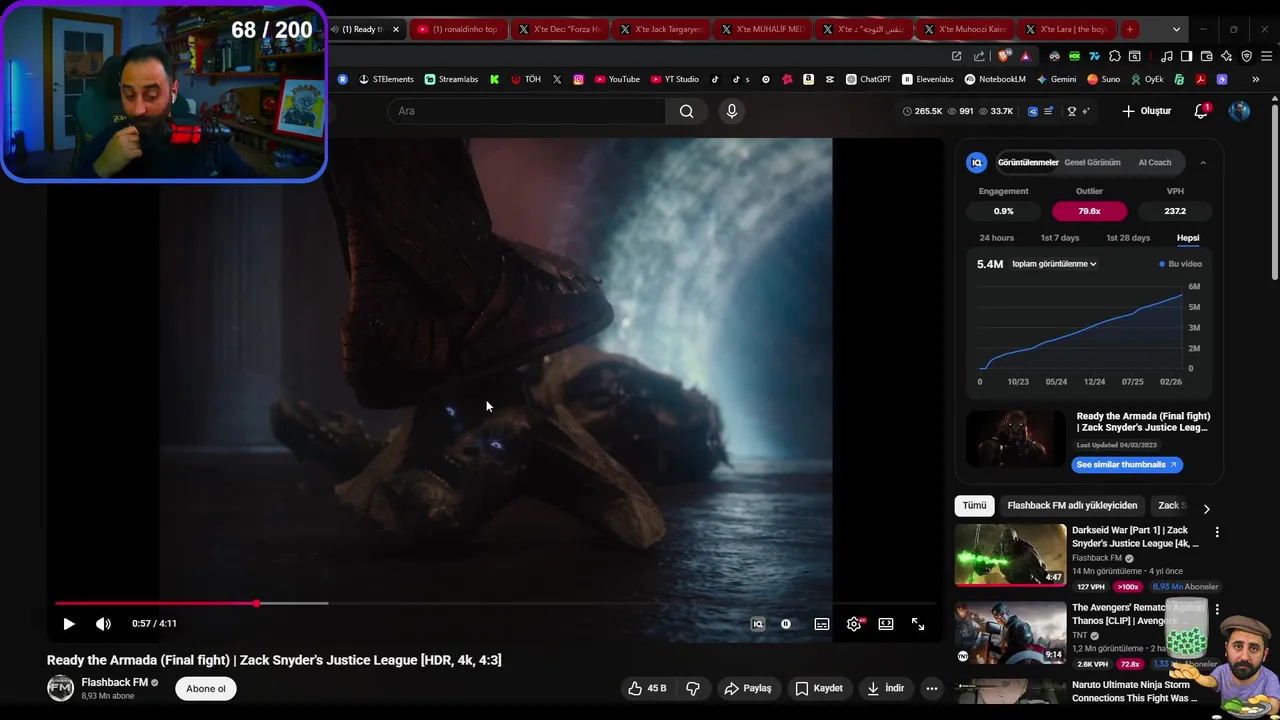
Task: Submit search with magnifier button
Action: coord(687,111)
